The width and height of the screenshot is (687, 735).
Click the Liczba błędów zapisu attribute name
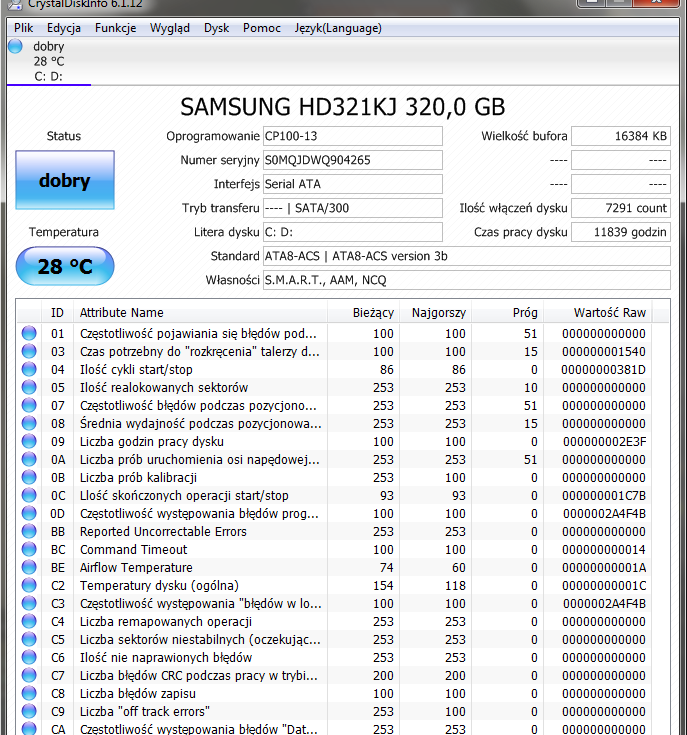point(138,694)
